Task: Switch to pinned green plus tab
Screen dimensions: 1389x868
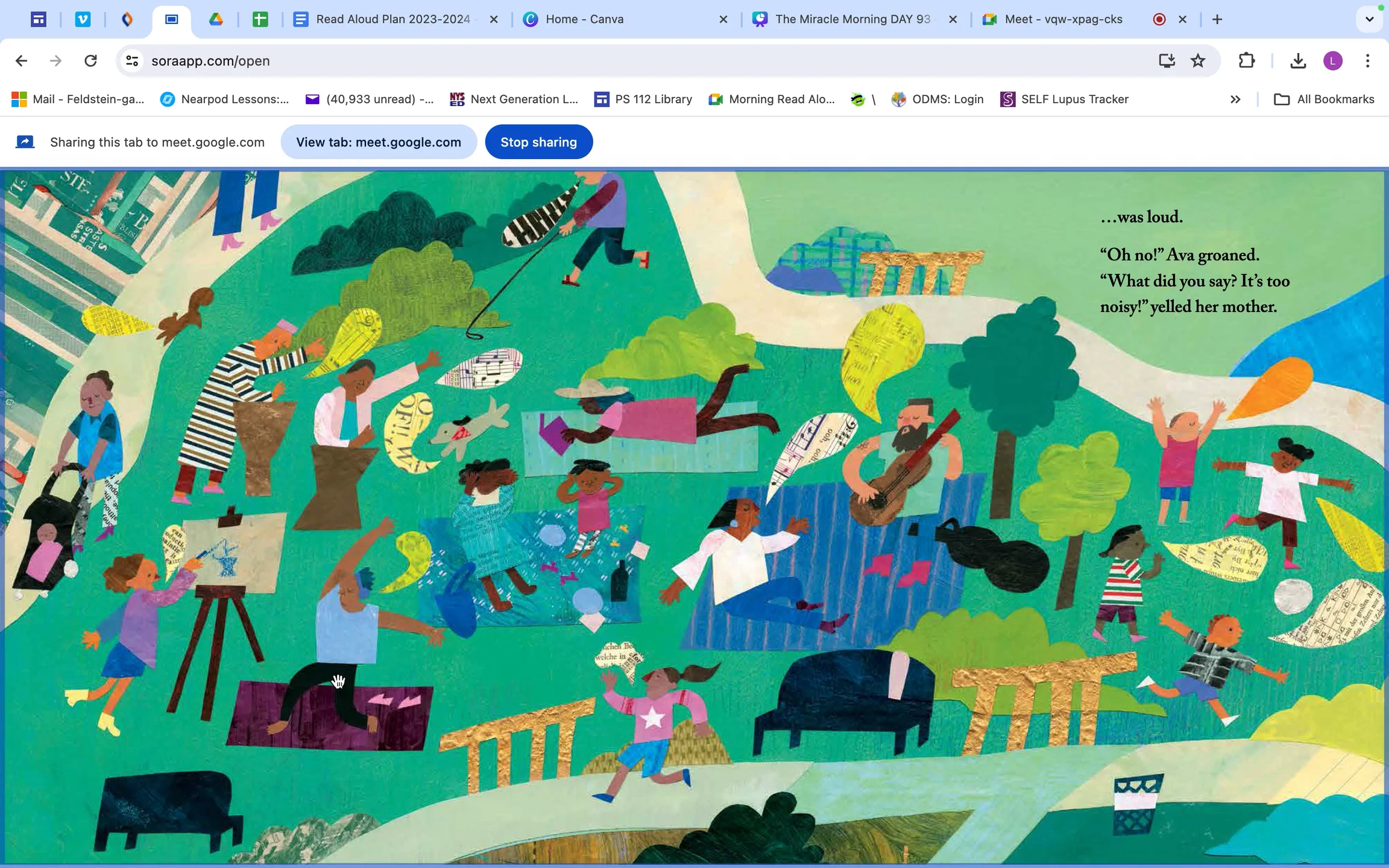Action: [x=260, y=19]
